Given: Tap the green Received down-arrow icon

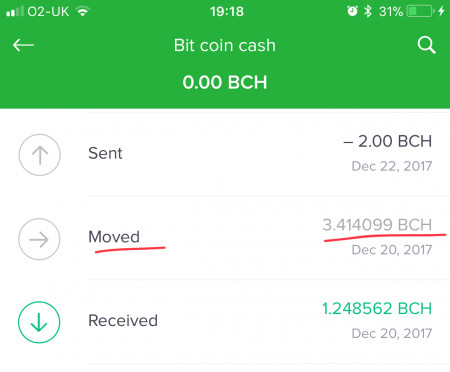Looking at the screenshot, I should click(39, 322).
